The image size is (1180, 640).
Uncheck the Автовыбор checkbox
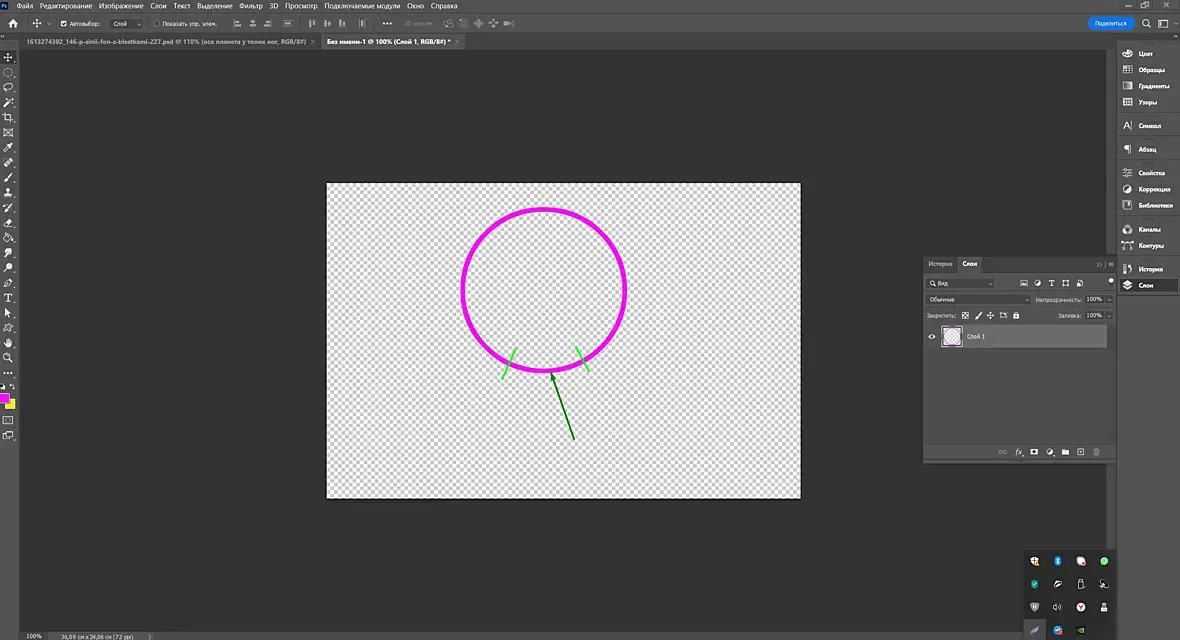coord(63,23)
